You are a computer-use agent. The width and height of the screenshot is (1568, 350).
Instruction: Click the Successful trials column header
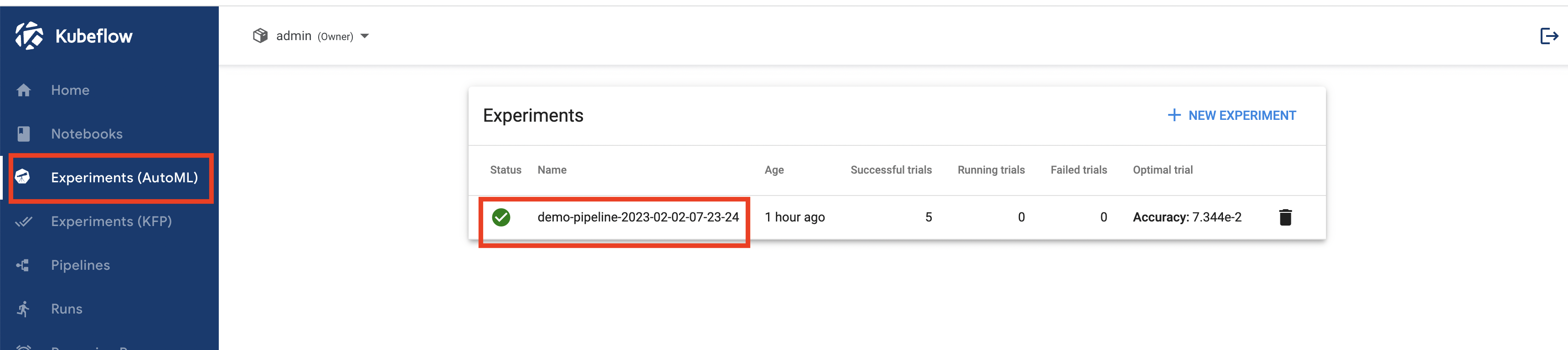(891, 170)
